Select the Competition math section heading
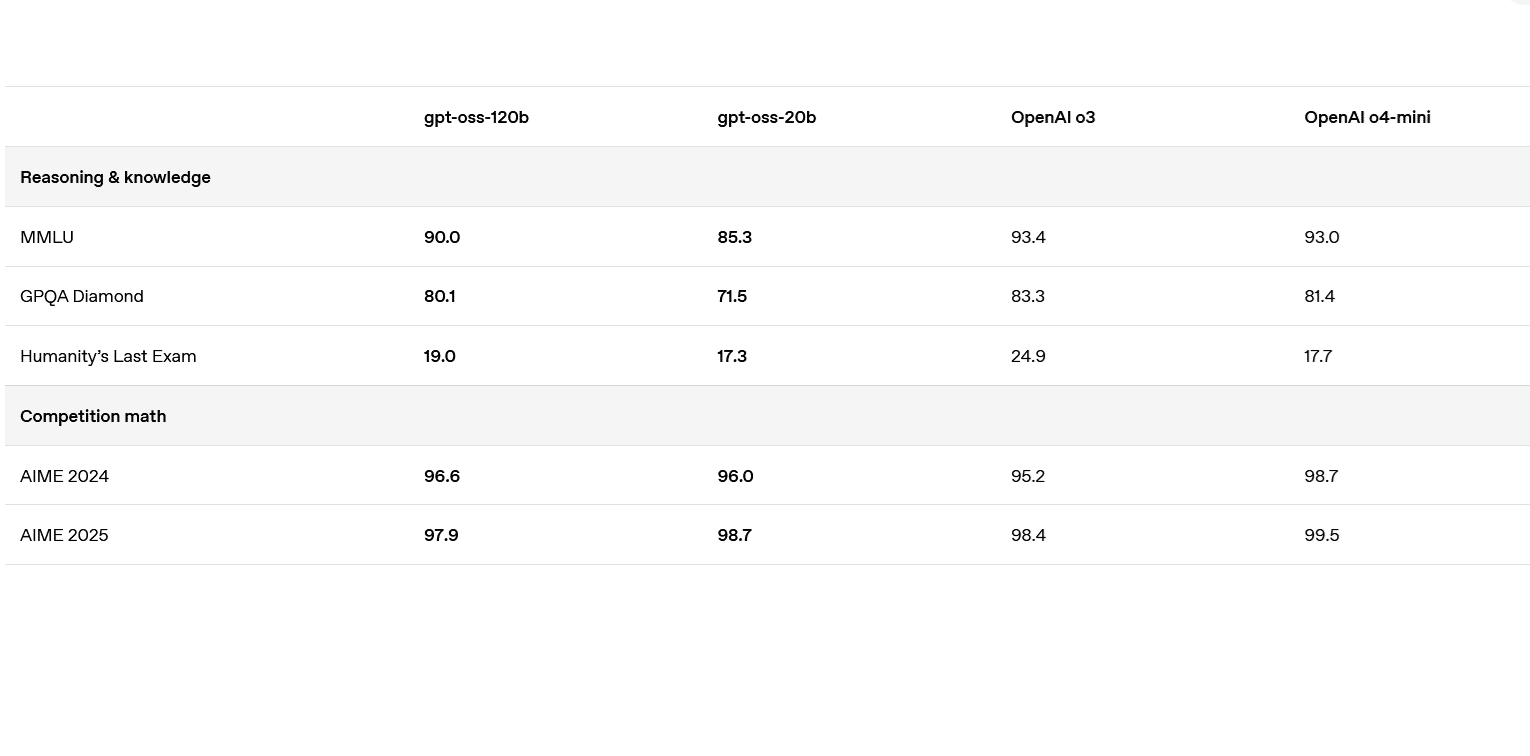The image size is (1530, 756). point(93,416)
